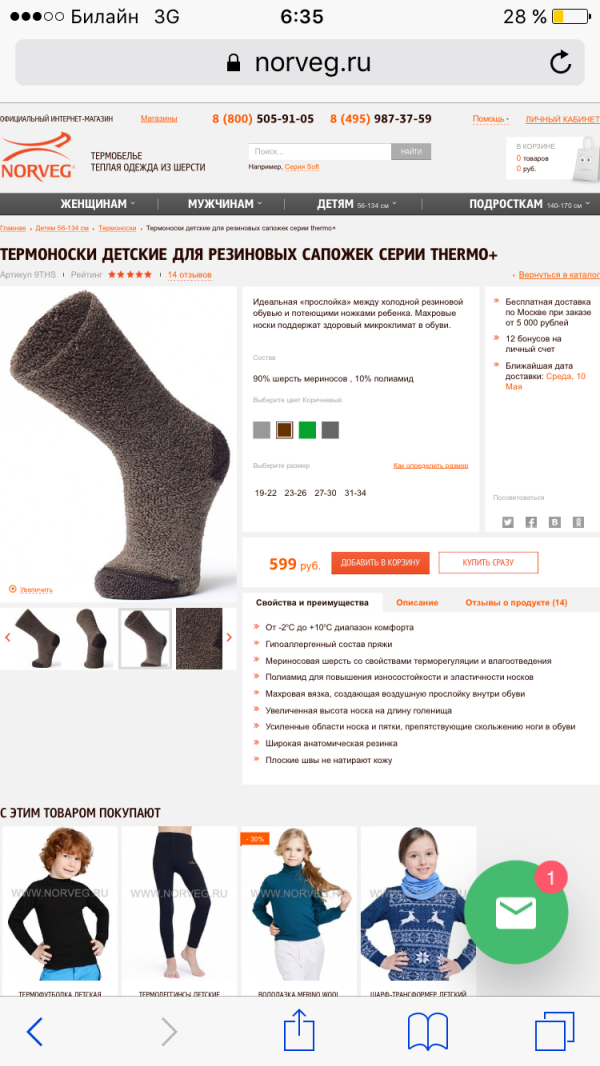The width and height of the screenshot is (600, 1066).
Task: Select size 23-26
Action: pyautogui.click(x=296, y=493)
